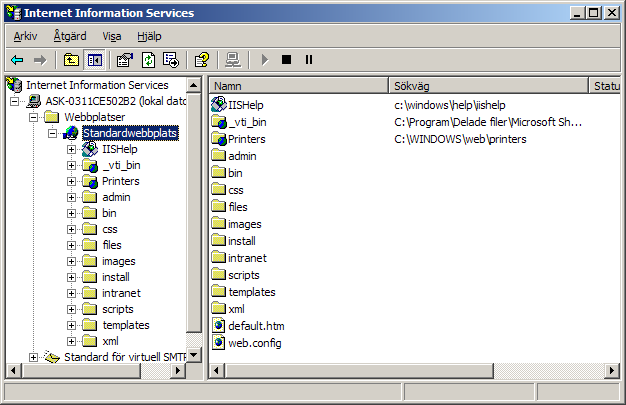Select the install folder in tree
Viewport: 626px width, 405px height.
pyautogui.click(x=116, y=277)
